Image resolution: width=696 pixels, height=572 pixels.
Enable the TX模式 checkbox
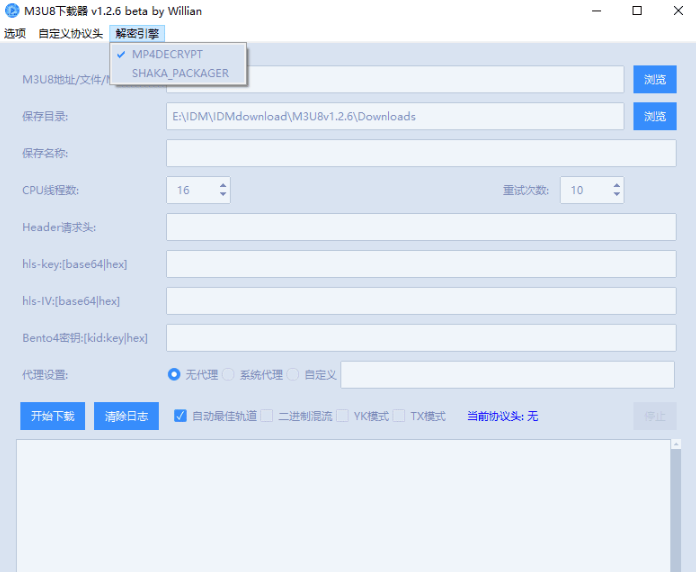(399, 416)
